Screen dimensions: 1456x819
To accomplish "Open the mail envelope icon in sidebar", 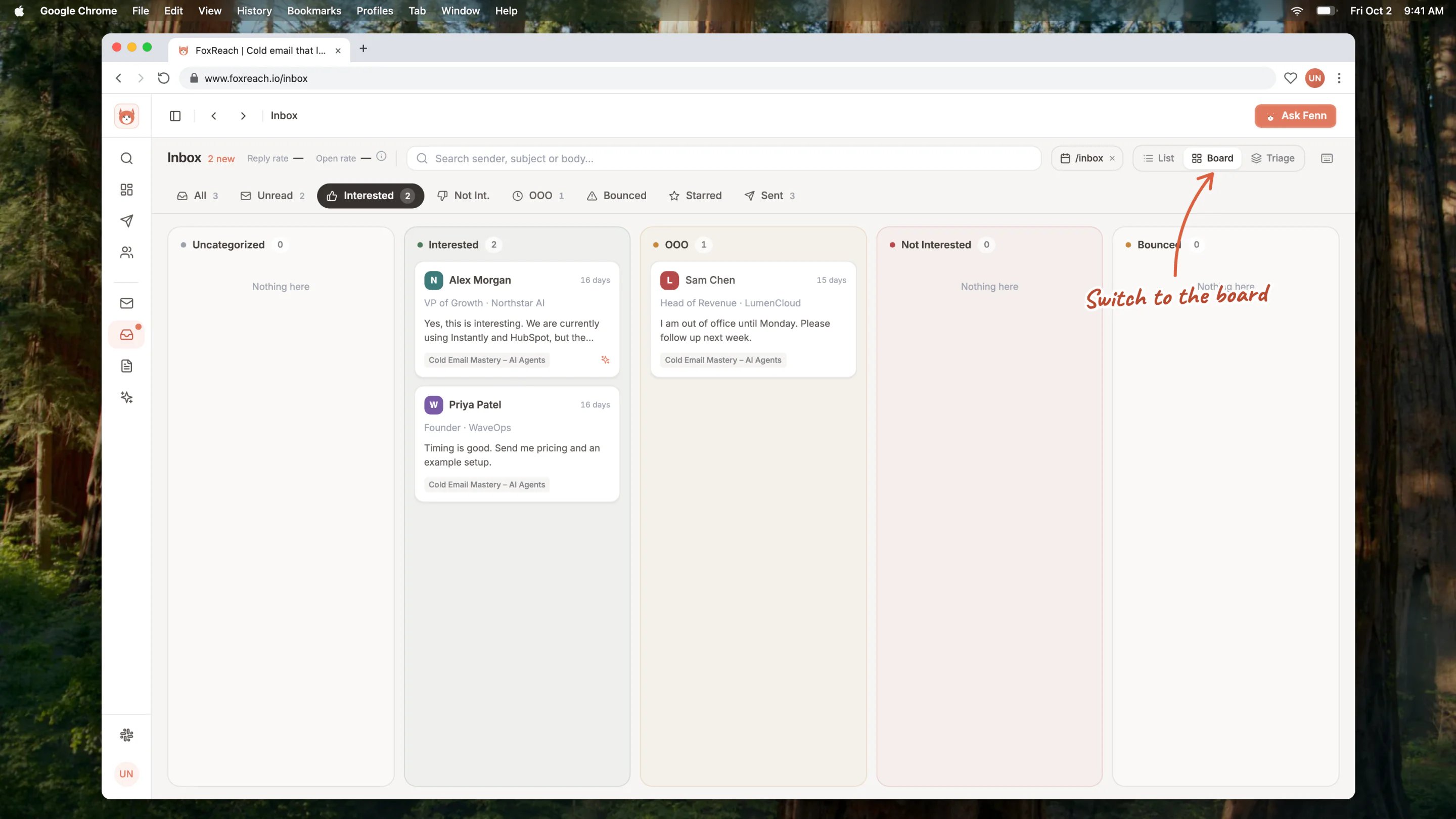I will click(126, 303).
